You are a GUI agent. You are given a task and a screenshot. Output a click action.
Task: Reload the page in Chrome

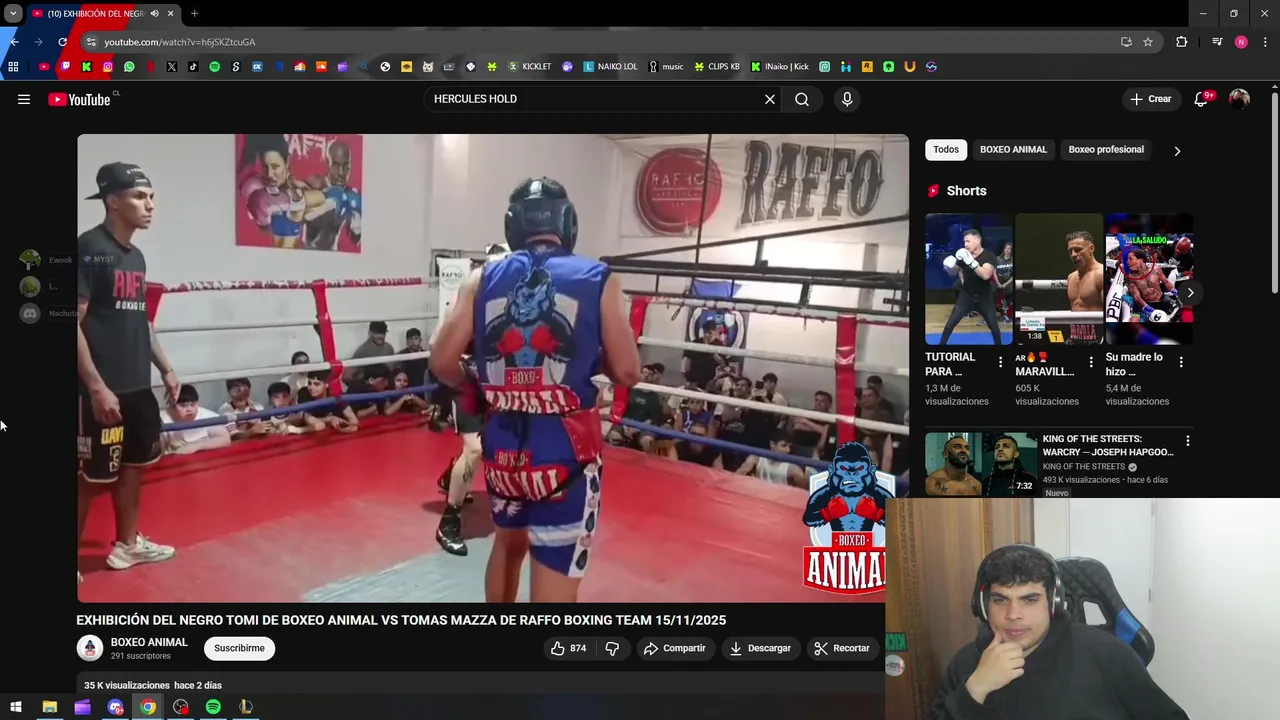coord(62,42)
